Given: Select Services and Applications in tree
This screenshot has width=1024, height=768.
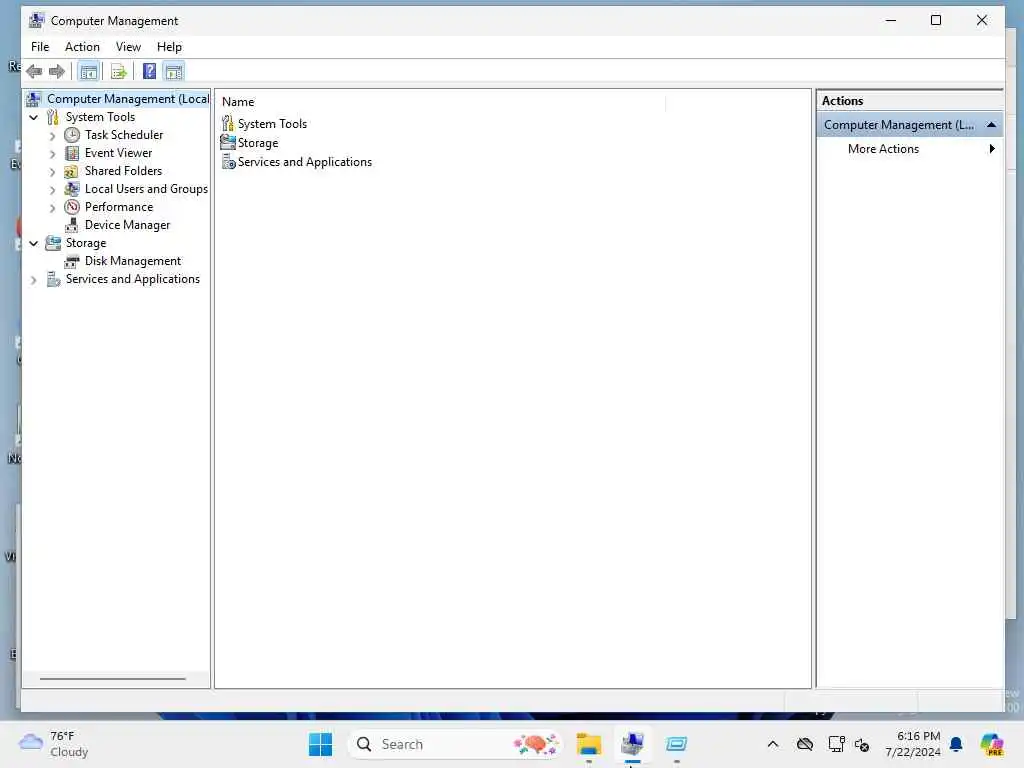Looking at the screenshot, I should click(133, 279).
